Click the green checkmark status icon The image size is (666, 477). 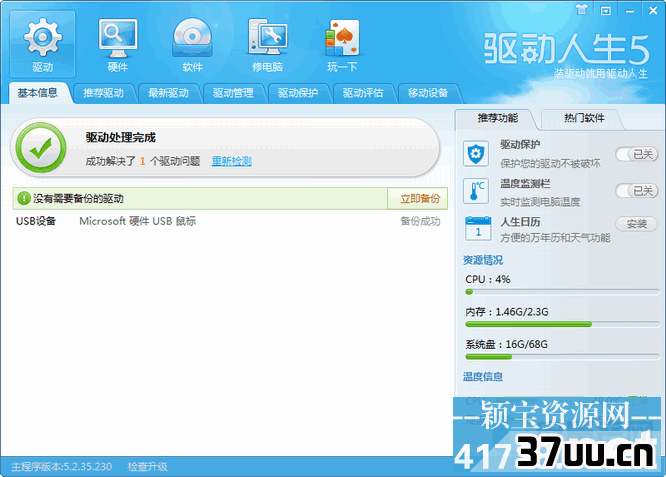(x=41, y=147)
